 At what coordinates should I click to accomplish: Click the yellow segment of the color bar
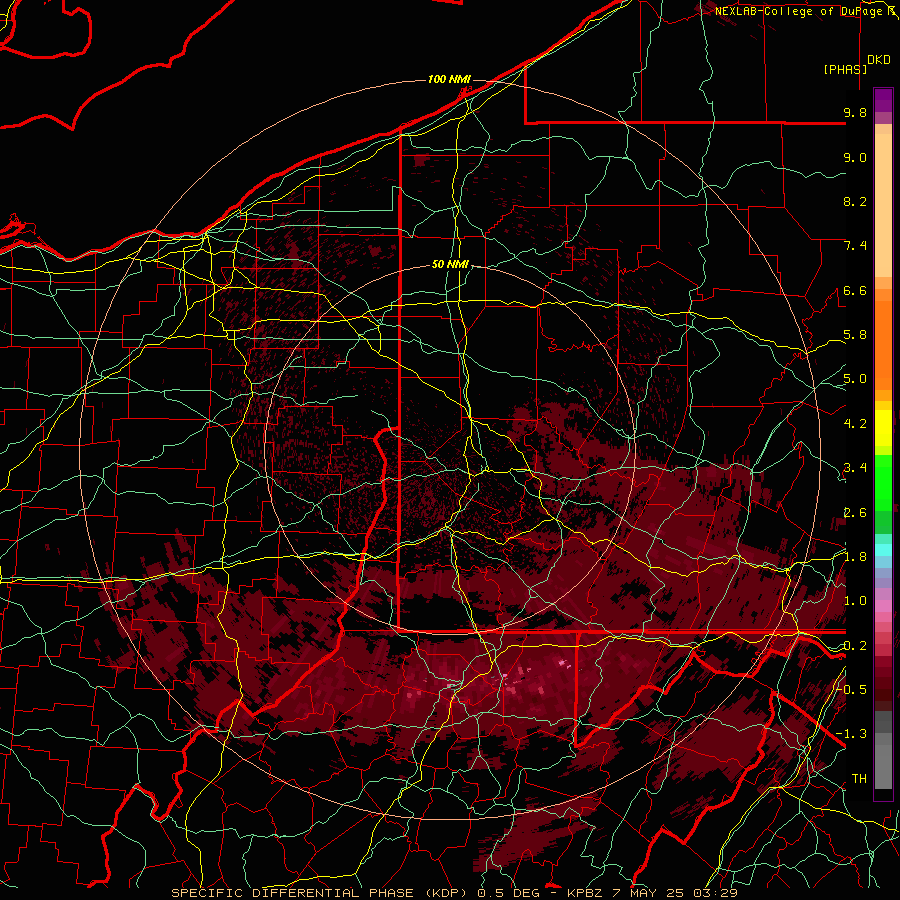click(883, 428)
